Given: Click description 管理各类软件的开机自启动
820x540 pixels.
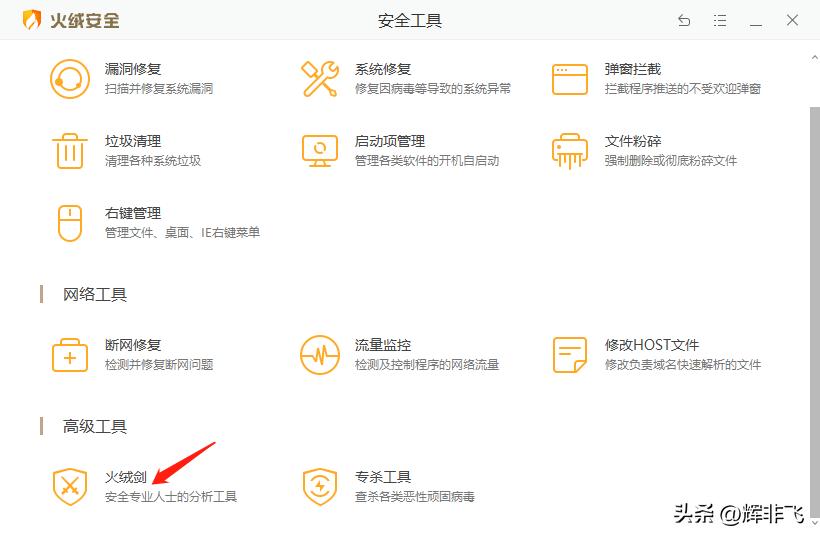Looking at the screenshot, I should click(427, 160).
